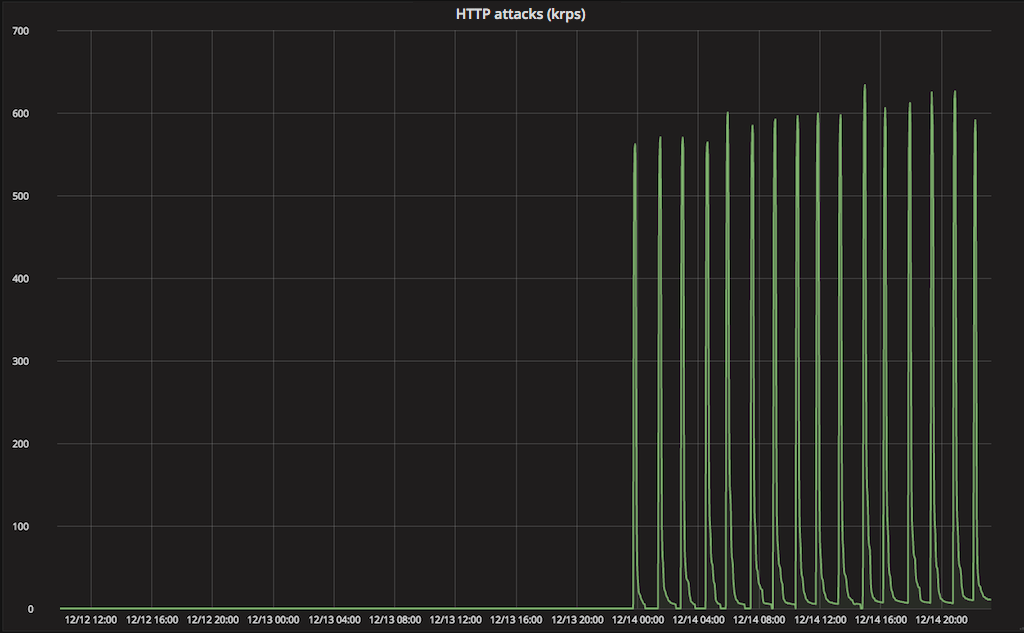Open the 'HTTP attacks (krps)' panel title

(x=520, y=14)
